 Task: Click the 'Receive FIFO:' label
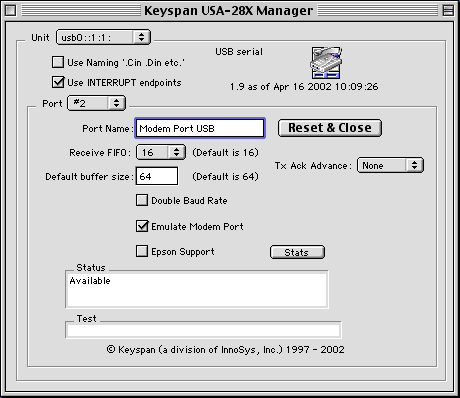pyautogui.click(x=100, y=153)
